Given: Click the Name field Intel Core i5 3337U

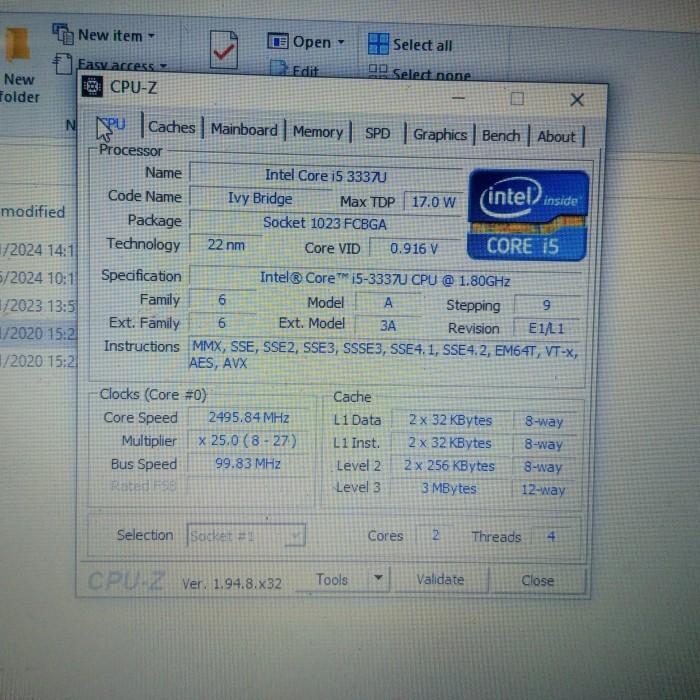Looking at the screenshot, I should coord(326,175).
